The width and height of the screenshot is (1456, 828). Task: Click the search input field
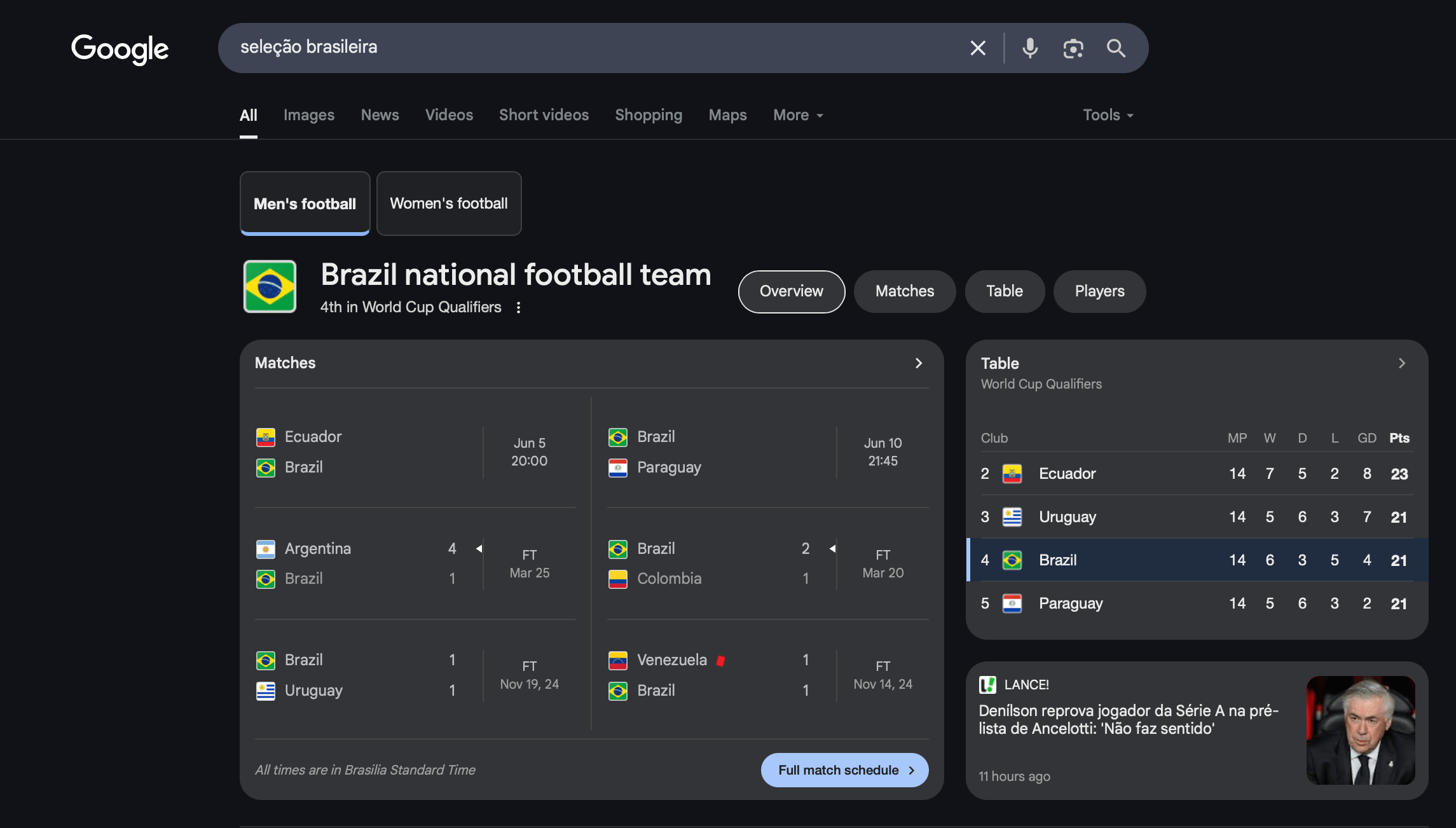pyautogui.click(x=591, y=48)
